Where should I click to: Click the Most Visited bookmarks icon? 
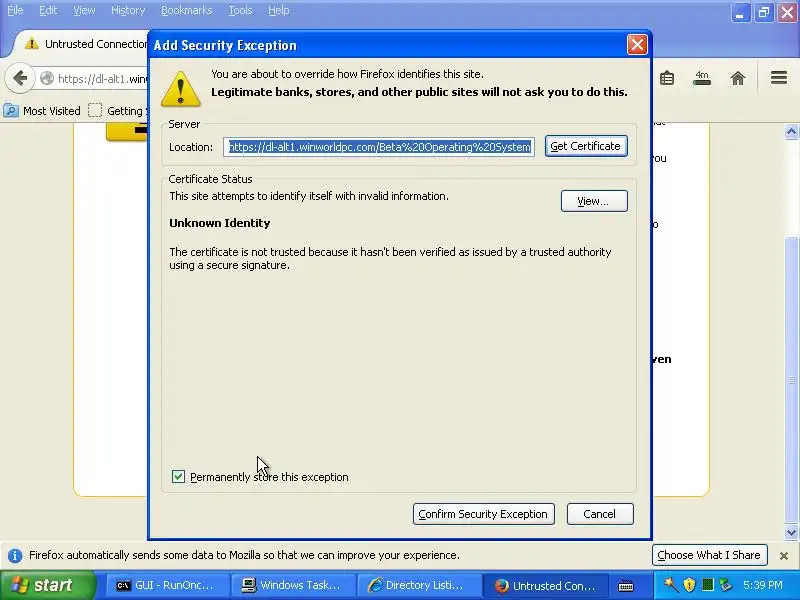pyautogui.click(x=11, y=110)
